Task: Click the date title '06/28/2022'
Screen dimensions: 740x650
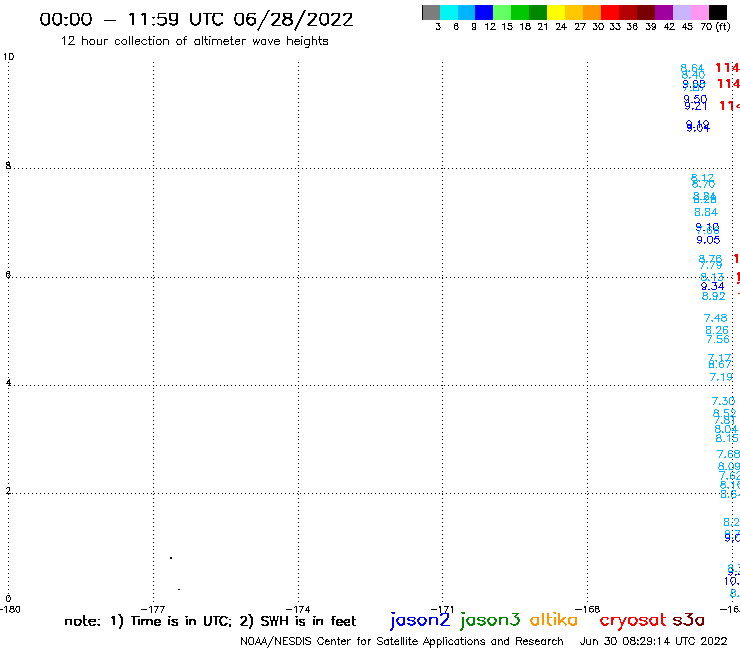Action: point(293,20)
